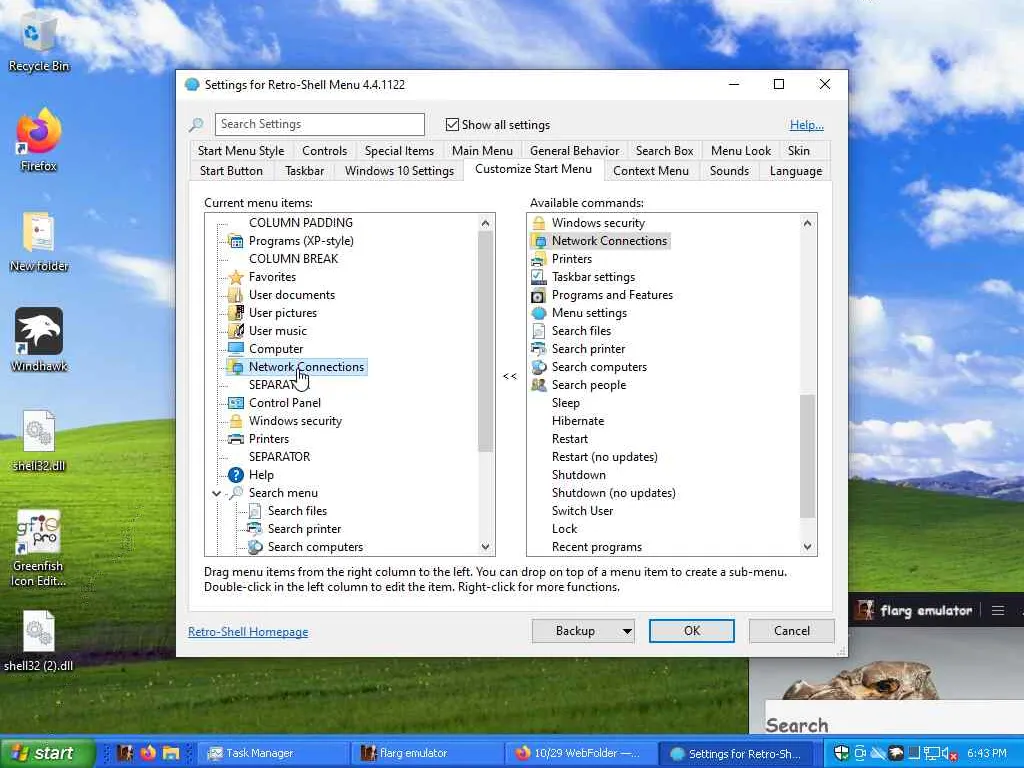Viewport: 1024px width, 768px height.
Task: Select Hibernate in available commands
Action: 578,421
